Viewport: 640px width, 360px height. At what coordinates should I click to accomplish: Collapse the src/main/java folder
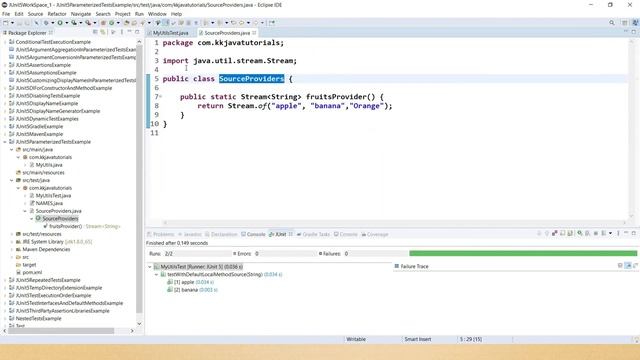12,149
